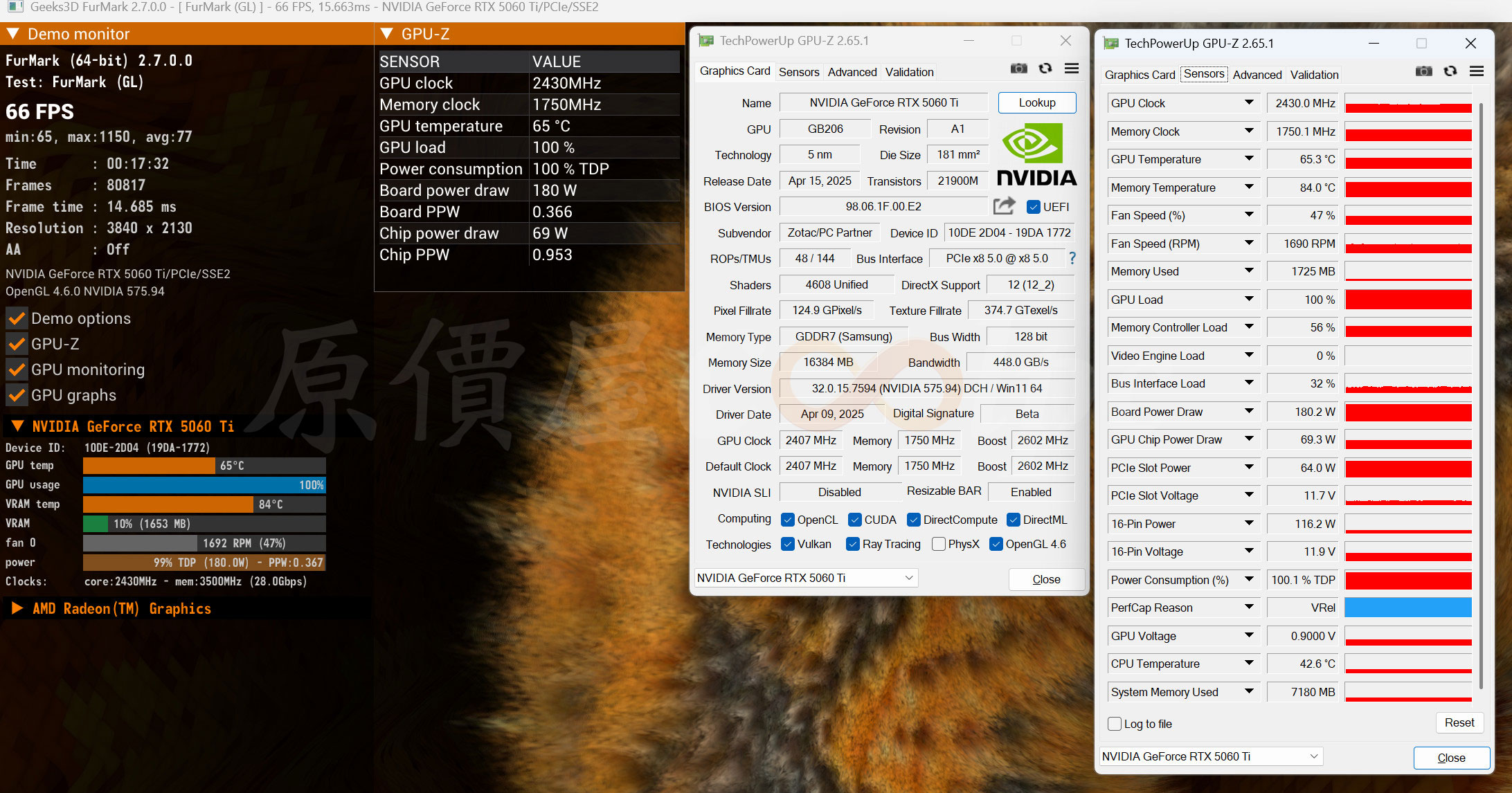Collapse Demo monitor panel
This screenshot has height=793, width=1512.
pos(12,33)
